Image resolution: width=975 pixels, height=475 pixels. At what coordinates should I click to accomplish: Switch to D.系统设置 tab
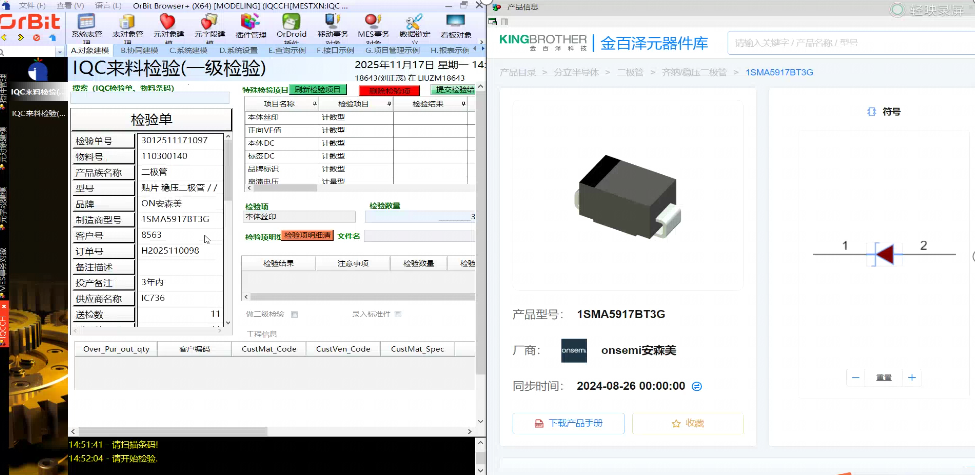click(239, 50)
